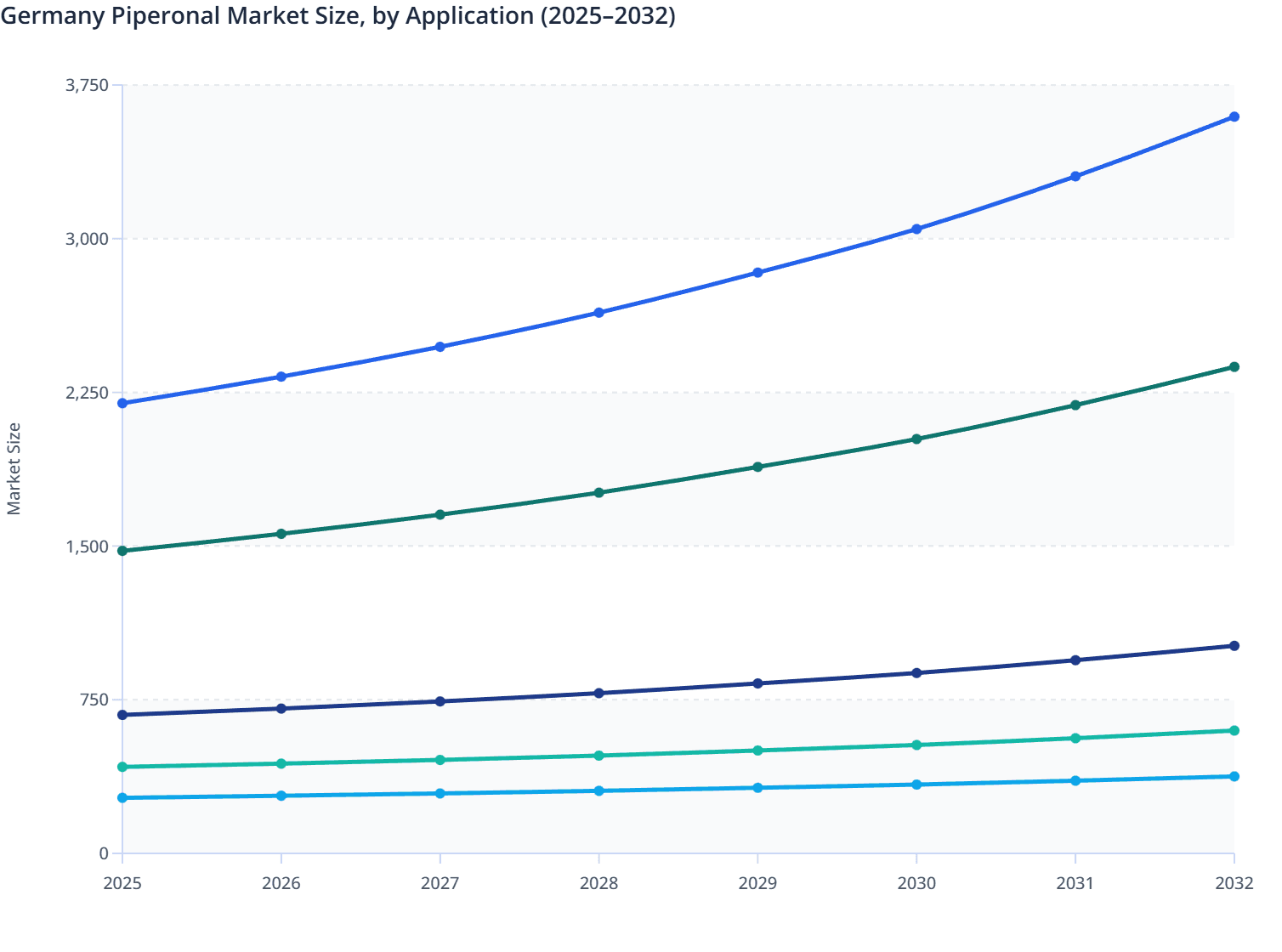
Task: Click the 2032 x-axis label
Action: (x=1234, y=884)
